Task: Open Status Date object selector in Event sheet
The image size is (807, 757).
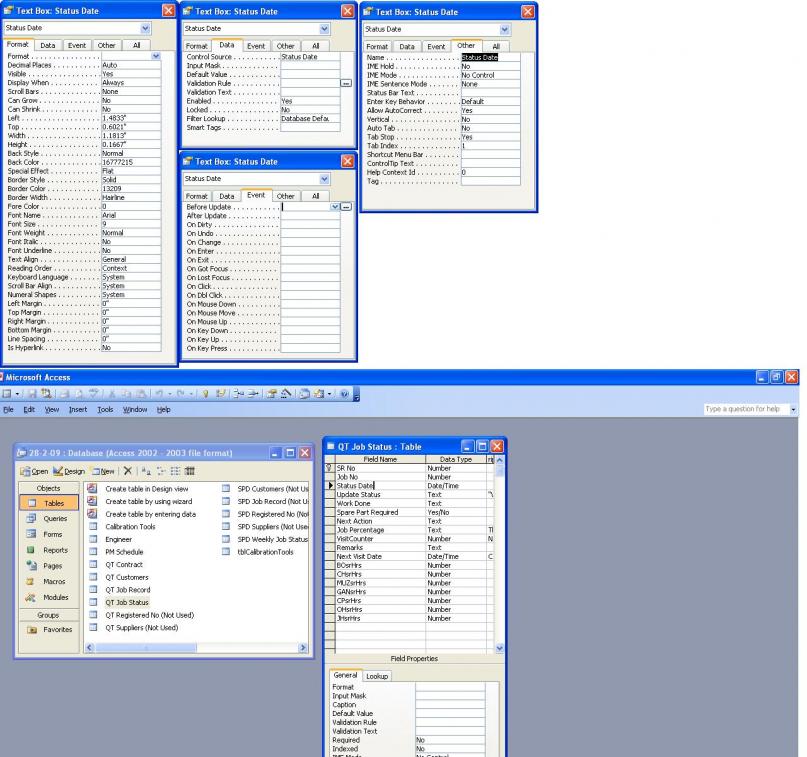Action: (x=324, y=179)
